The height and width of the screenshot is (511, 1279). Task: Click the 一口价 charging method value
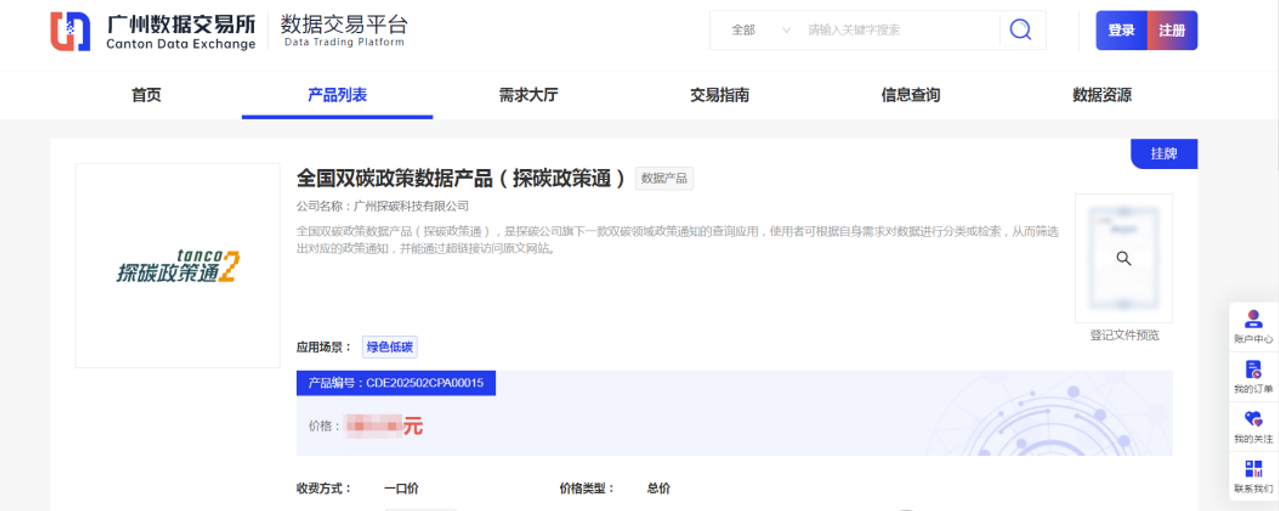click(401, 488)
